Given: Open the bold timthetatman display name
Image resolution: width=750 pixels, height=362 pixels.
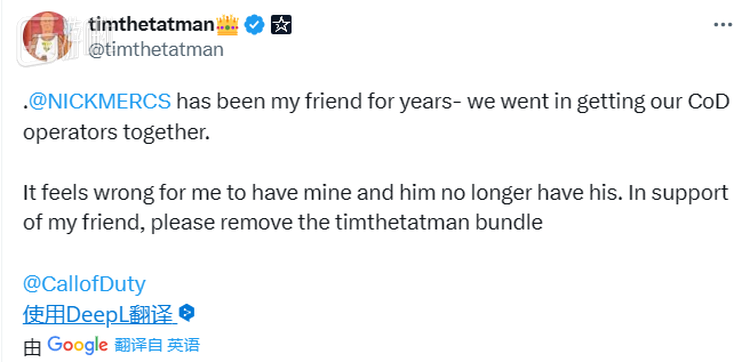Looking at the screenshot, I should point(151,24).
